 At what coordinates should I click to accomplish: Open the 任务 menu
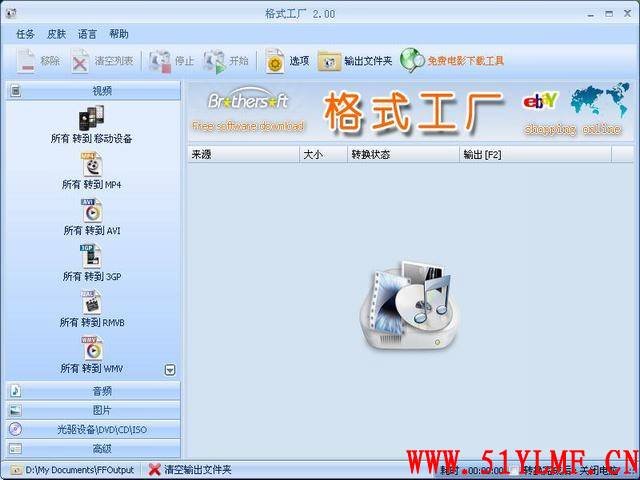click(x=25, y=34)
